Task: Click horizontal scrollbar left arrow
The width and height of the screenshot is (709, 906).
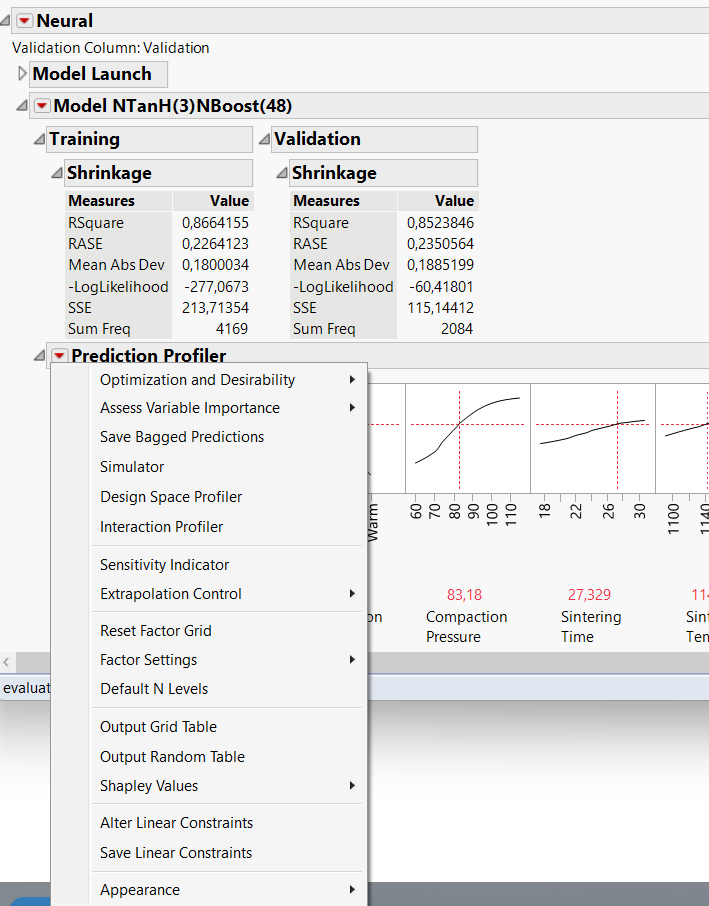Action: click(x=6, y=662)
